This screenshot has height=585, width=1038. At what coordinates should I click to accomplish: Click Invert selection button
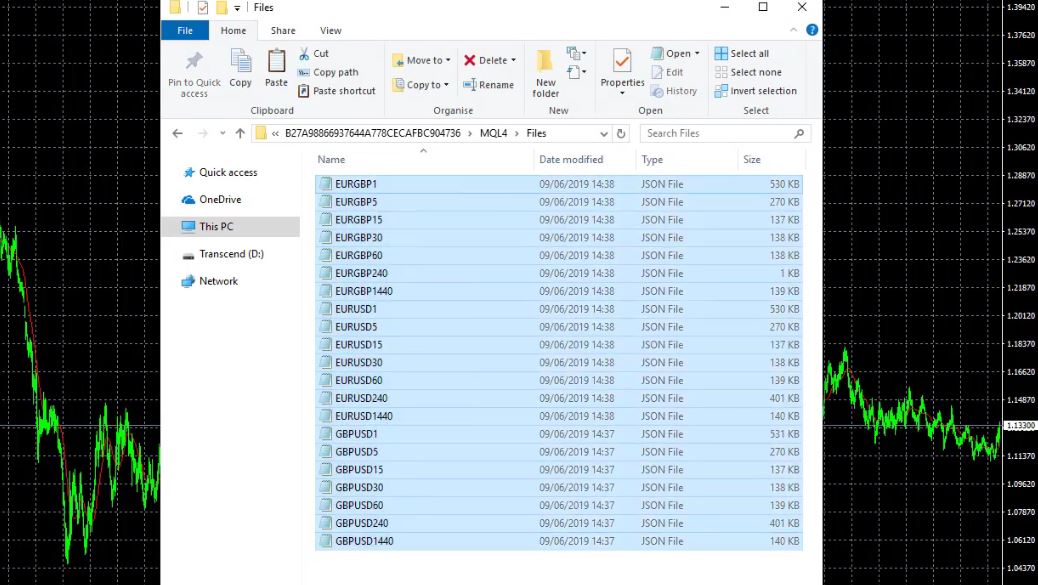pyautogui.click(x=755, y=91)
